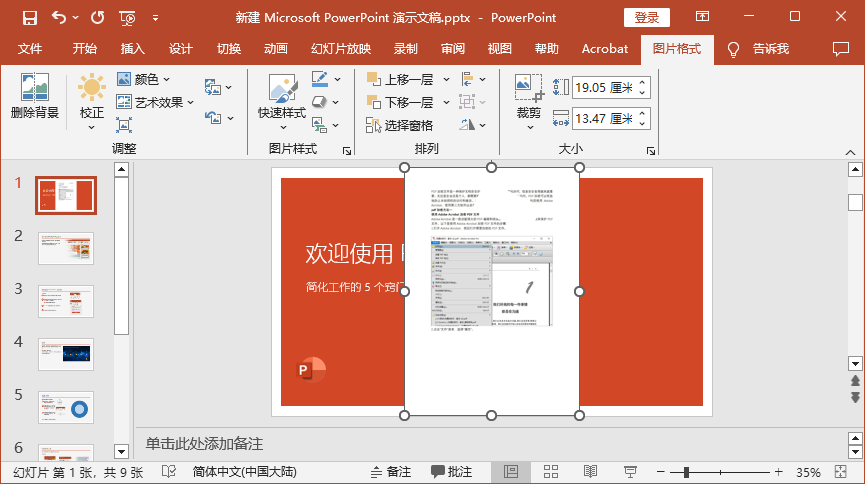This screenshot has height=484, width=865.
Task: Open the 文件 menu
Action: point(30,49)
